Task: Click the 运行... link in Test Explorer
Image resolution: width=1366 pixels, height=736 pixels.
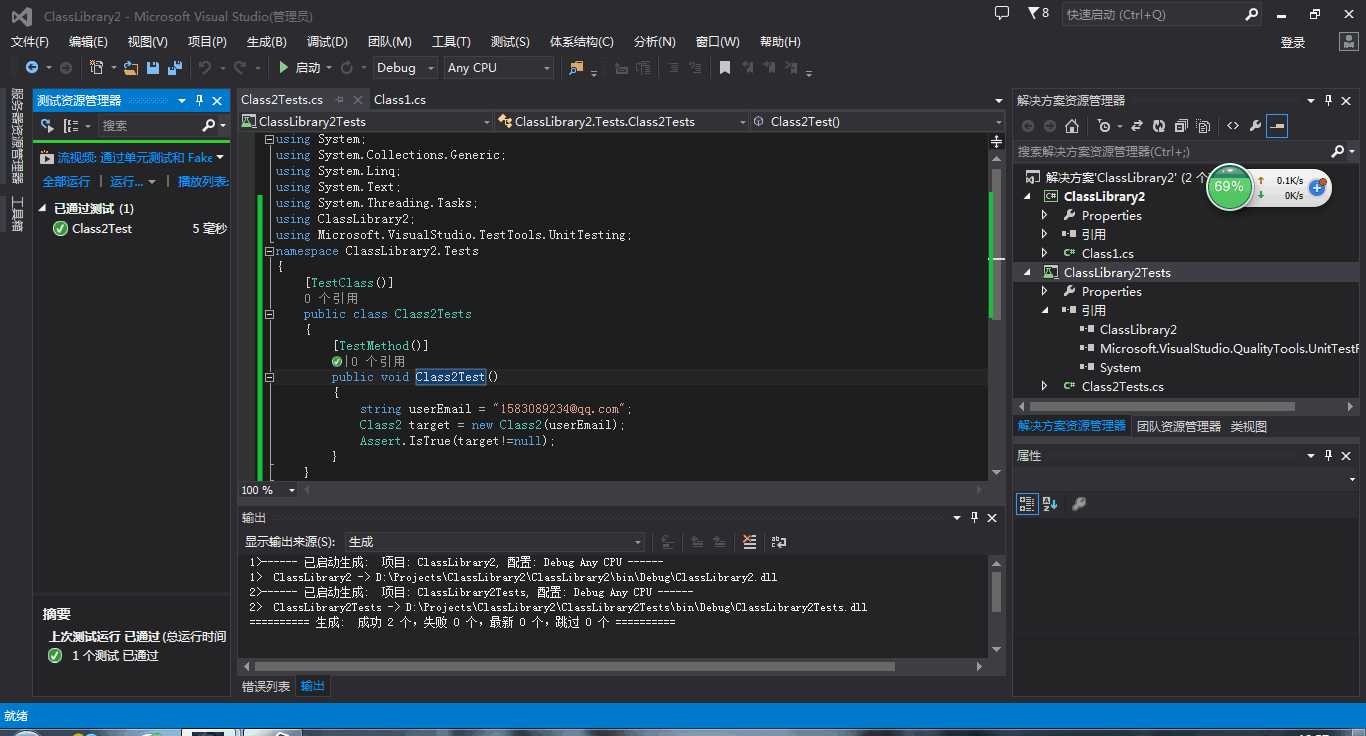Action: (127, 182)
